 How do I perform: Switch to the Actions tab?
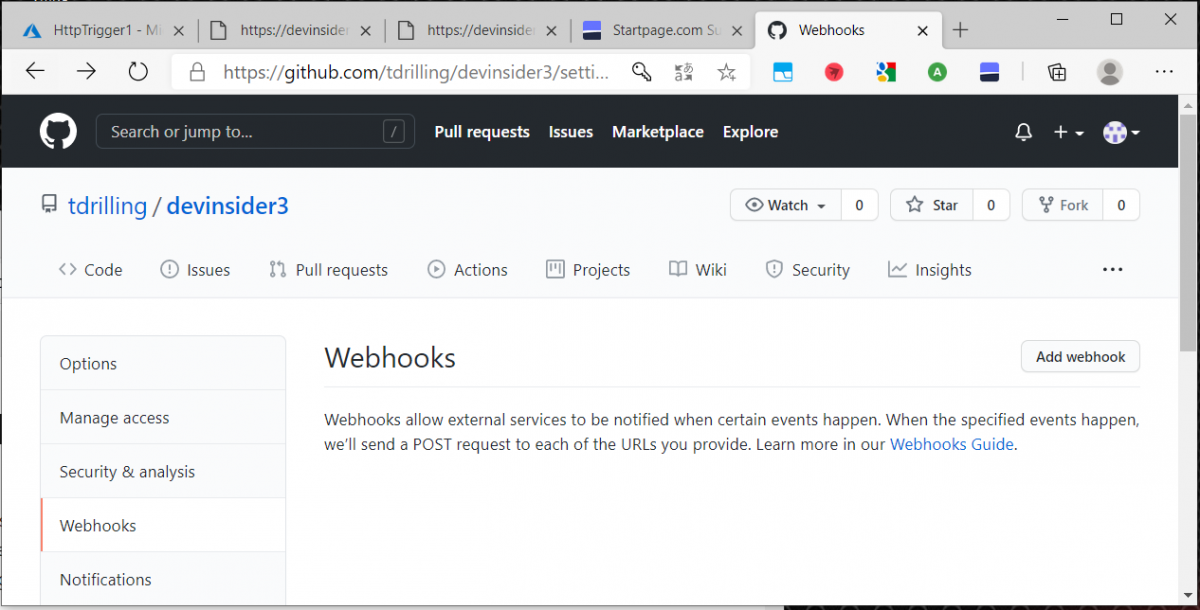click(467, 270)
